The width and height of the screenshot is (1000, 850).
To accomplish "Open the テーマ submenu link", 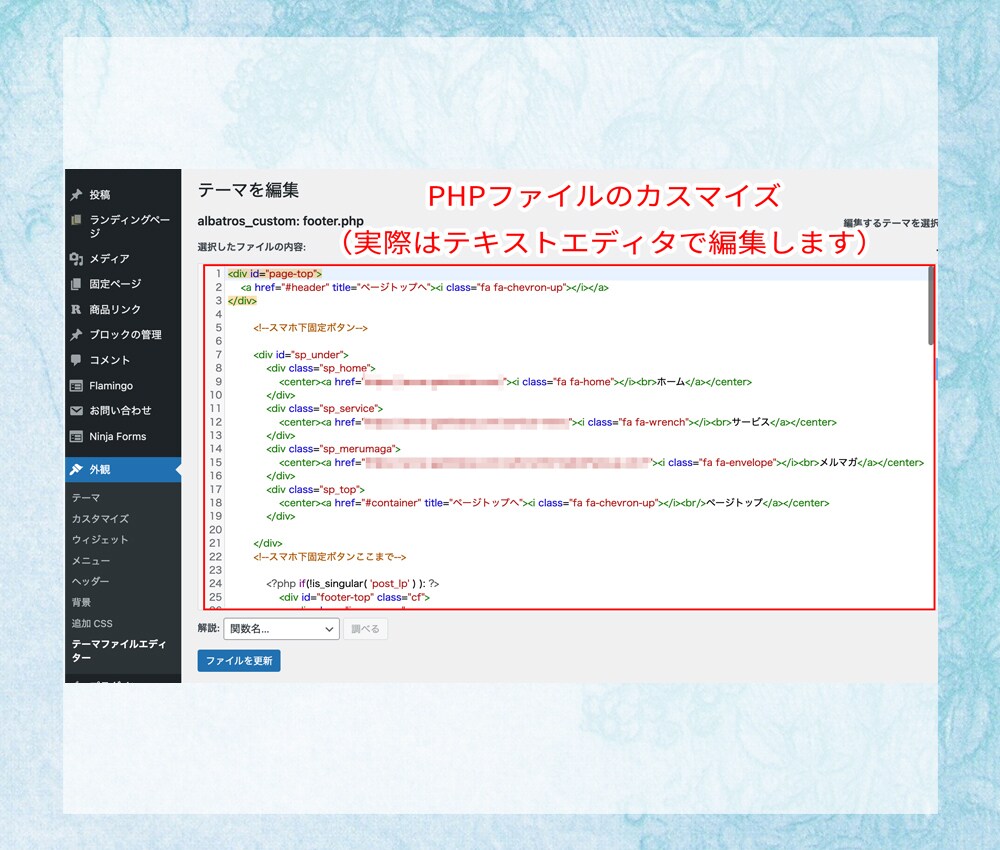I will (x=86, y=498).
